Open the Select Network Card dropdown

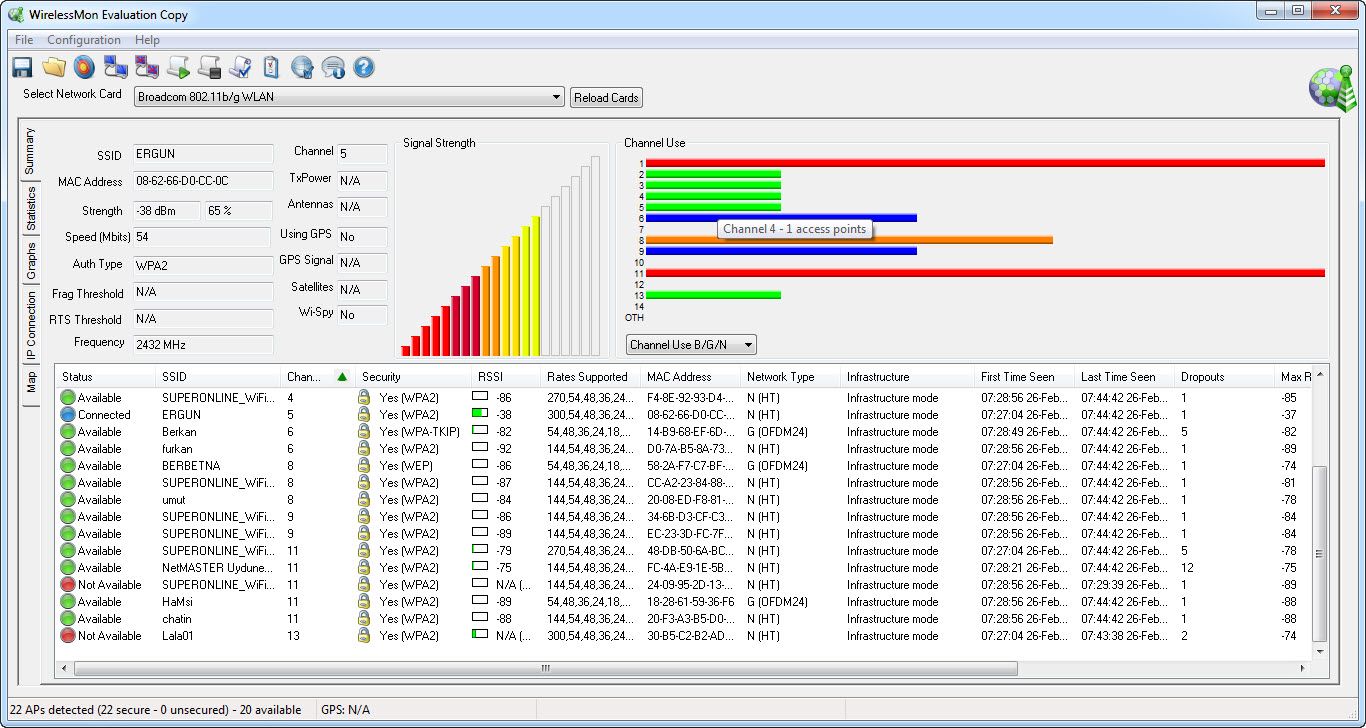tap(350, 97)
